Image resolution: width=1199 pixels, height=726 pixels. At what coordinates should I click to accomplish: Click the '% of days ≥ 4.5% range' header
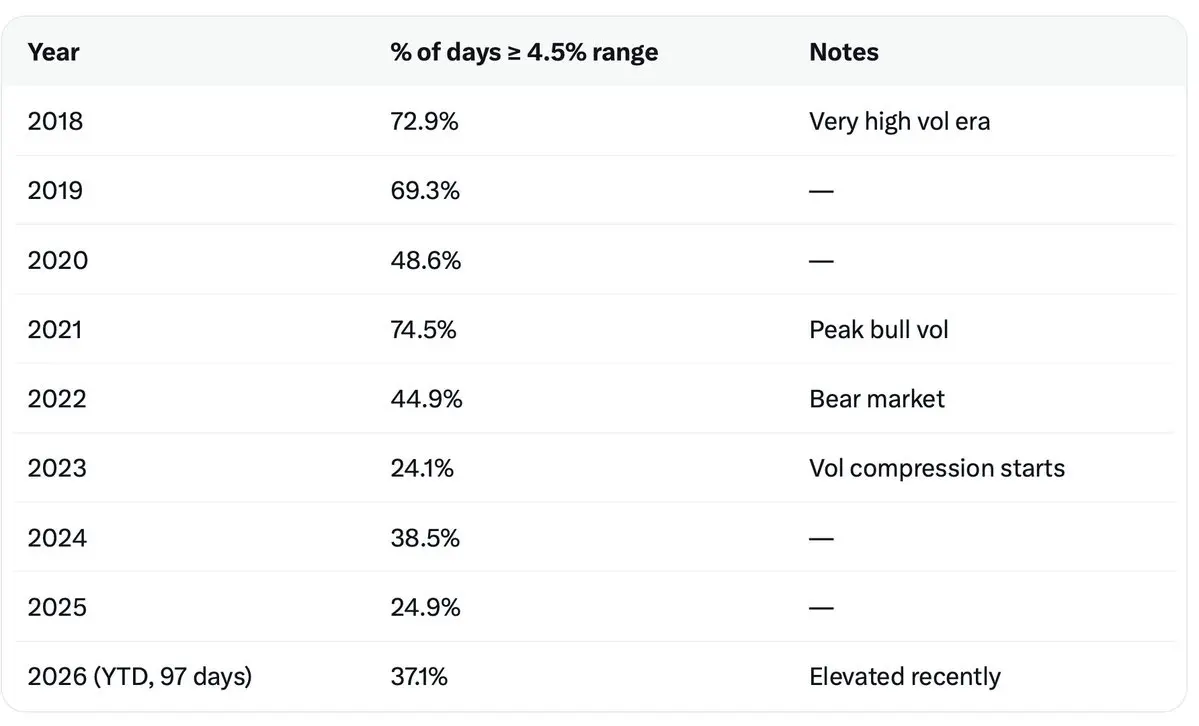coord(524,52)
